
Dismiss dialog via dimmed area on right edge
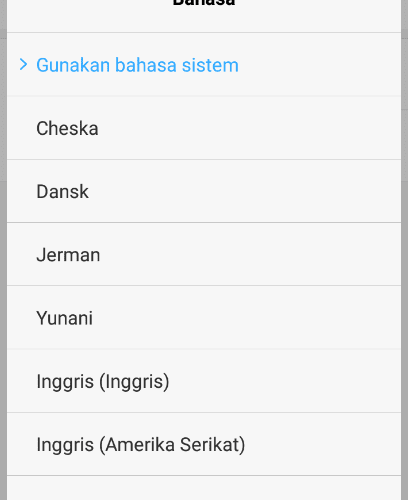coord(404,250)
